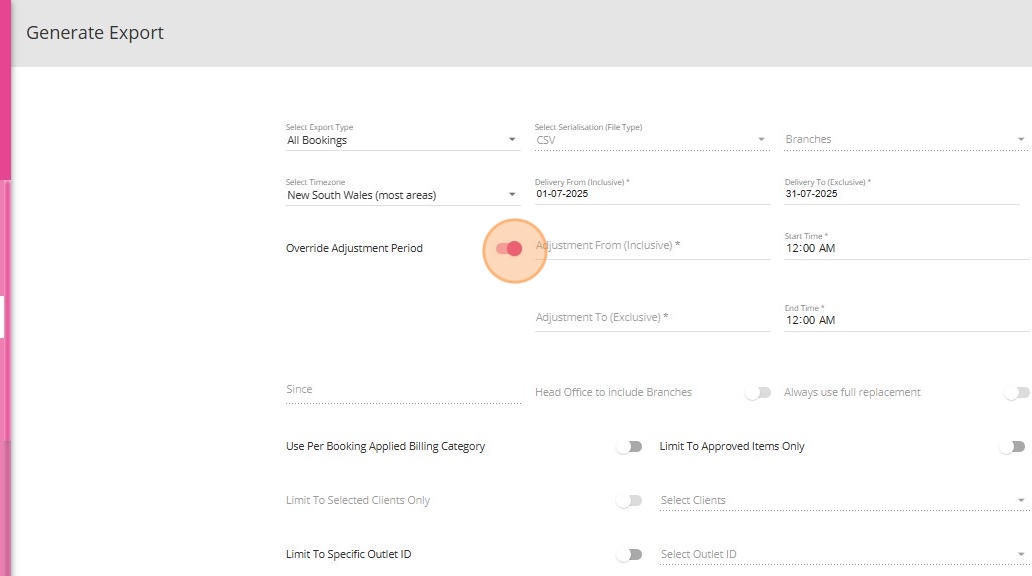Click the Limit To Specific Outlet ID label
This screenshot has height=576, width=1032.
[348, 554]
